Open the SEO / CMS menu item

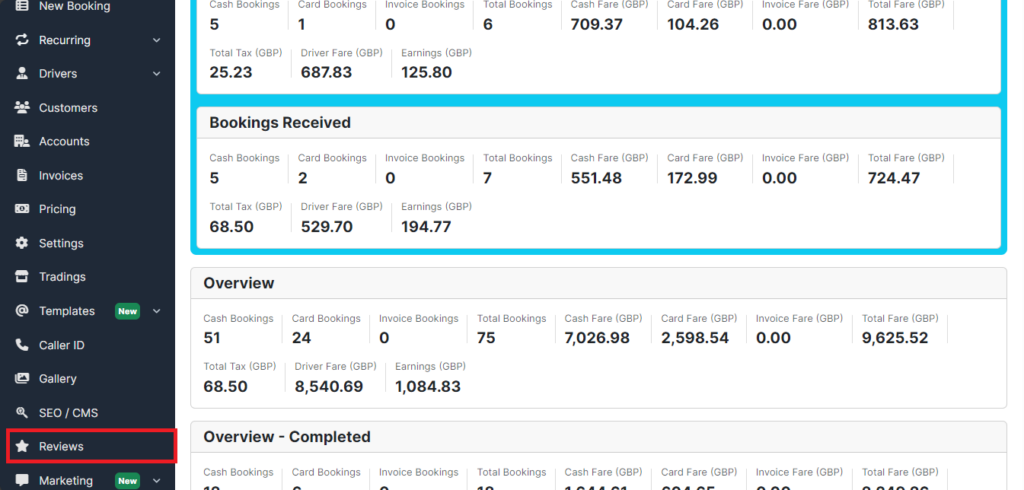68,413
